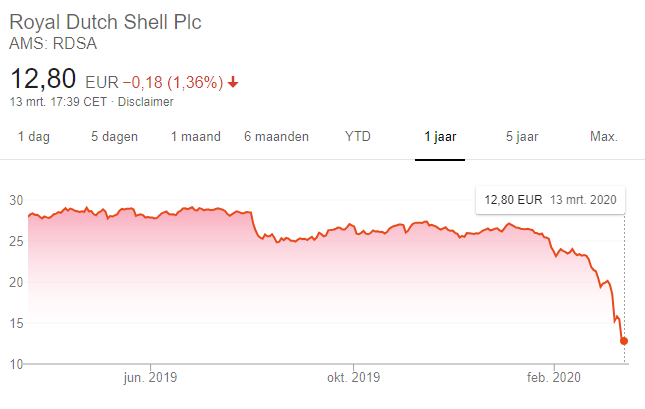Click the 12,80 EUR 13 mrt. 2020 tooltip
The image size is (645, 409).
pyautogui.click(x=550, y=200)
